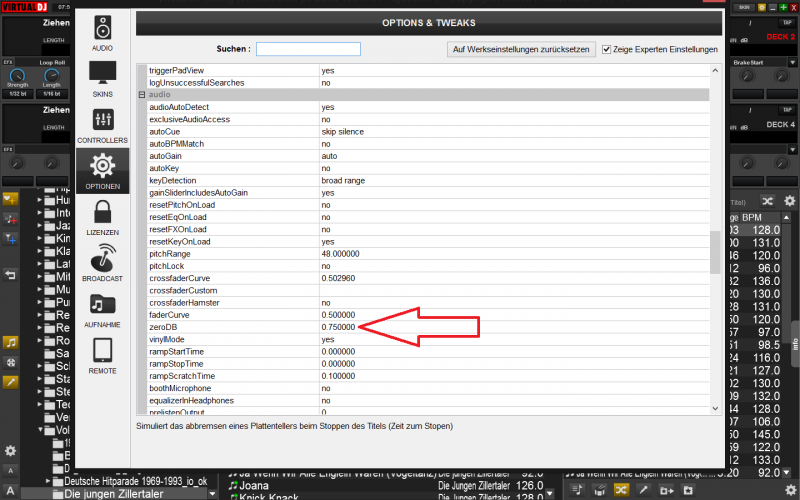Select the vinylMode option row
Screen dimensions: 800x500
click(428, 339)
